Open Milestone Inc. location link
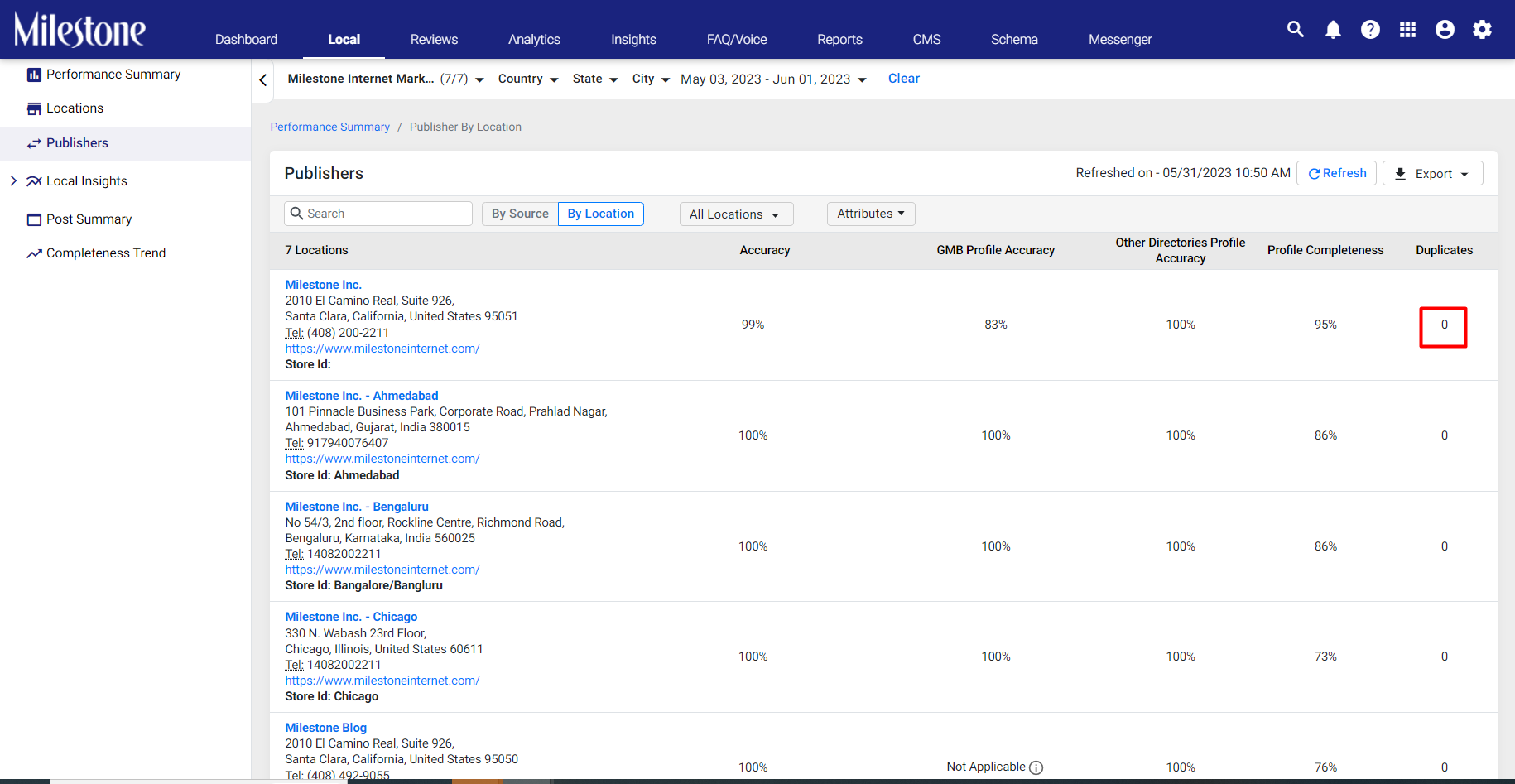This screenshot has height=784, width=1515. tap(323, 285)
